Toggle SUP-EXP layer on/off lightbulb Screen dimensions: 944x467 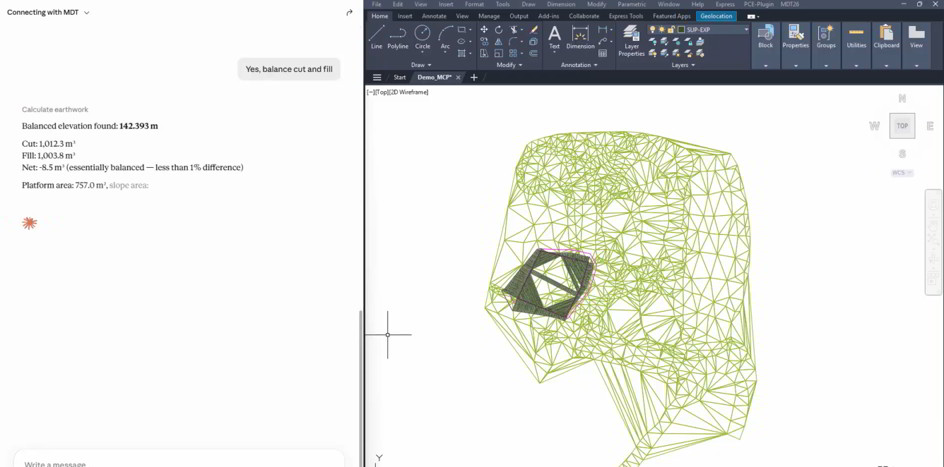(x=653, y=29)
